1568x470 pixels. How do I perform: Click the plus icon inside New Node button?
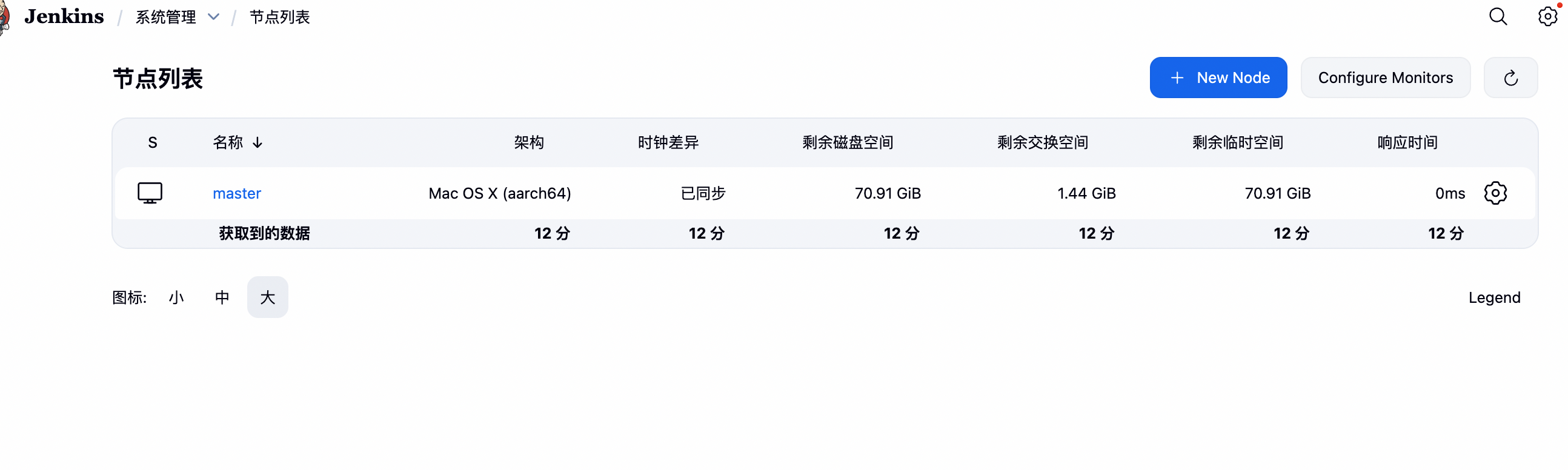1177,78
